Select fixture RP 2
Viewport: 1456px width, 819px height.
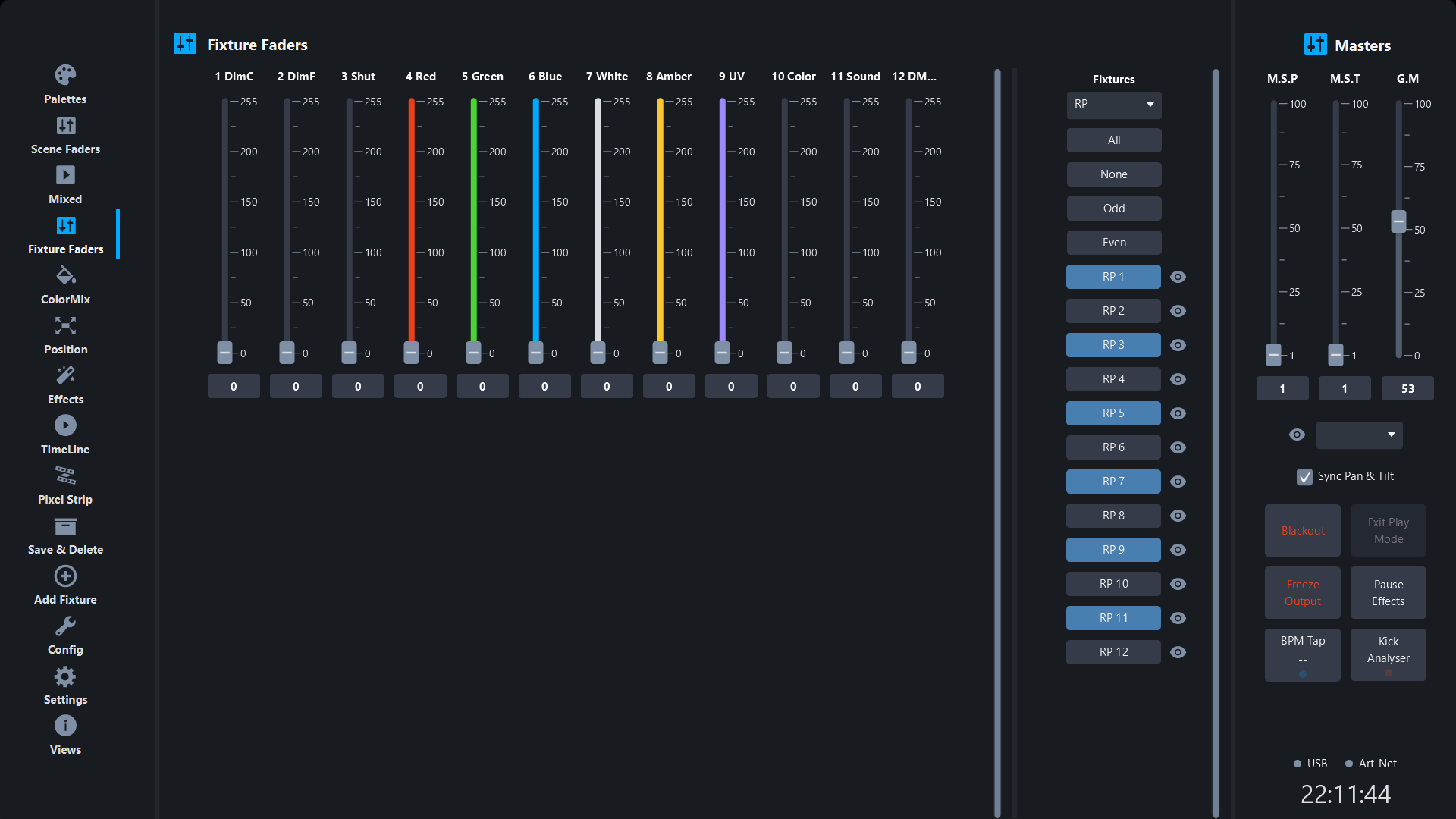(x=1113, y=311)
